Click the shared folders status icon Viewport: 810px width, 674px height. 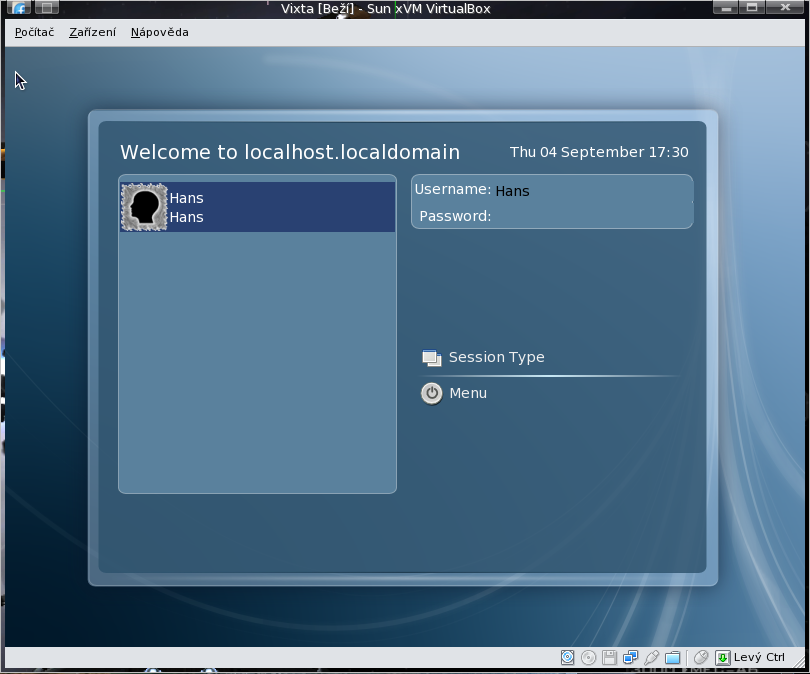click(673, 657)
